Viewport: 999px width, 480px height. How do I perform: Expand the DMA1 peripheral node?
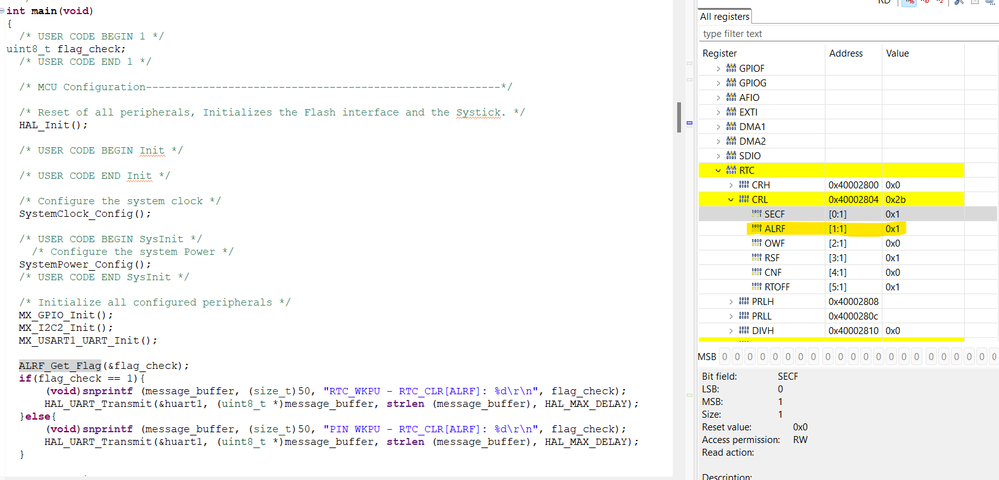(x=719, y=127)
